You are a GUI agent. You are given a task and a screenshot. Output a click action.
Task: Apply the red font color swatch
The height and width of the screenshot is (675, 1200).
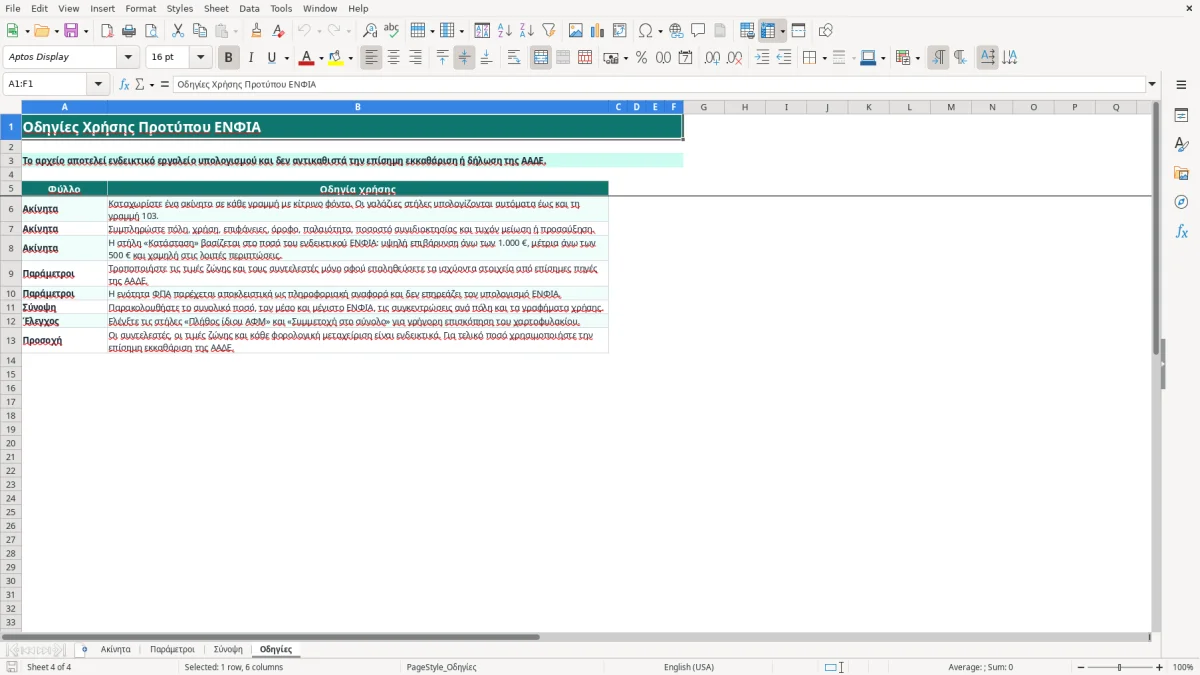(x=306, y=58)
